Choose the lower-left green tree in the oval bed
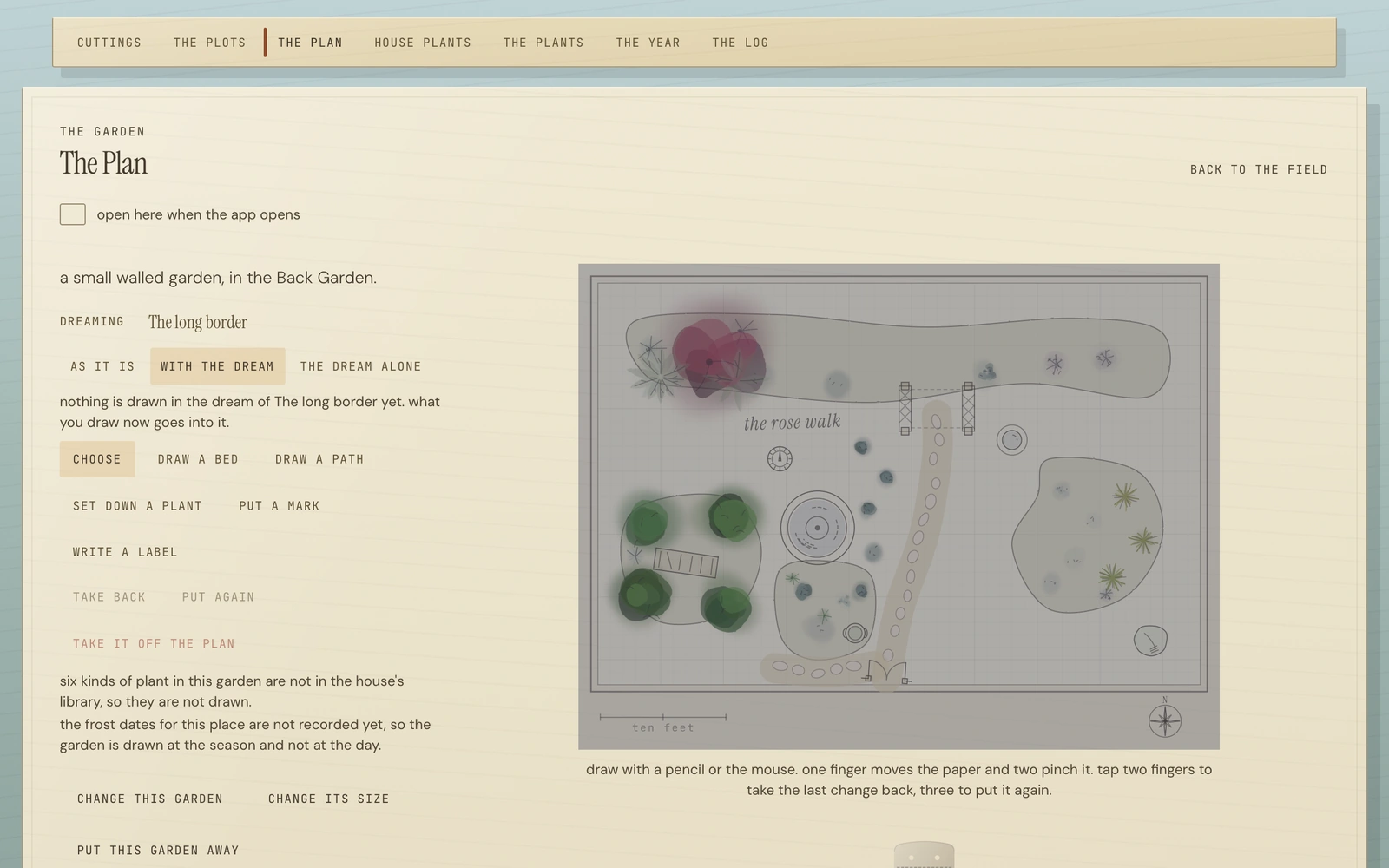The height and width of the screenshot is (868, 1389). click(x=644, y=595)
